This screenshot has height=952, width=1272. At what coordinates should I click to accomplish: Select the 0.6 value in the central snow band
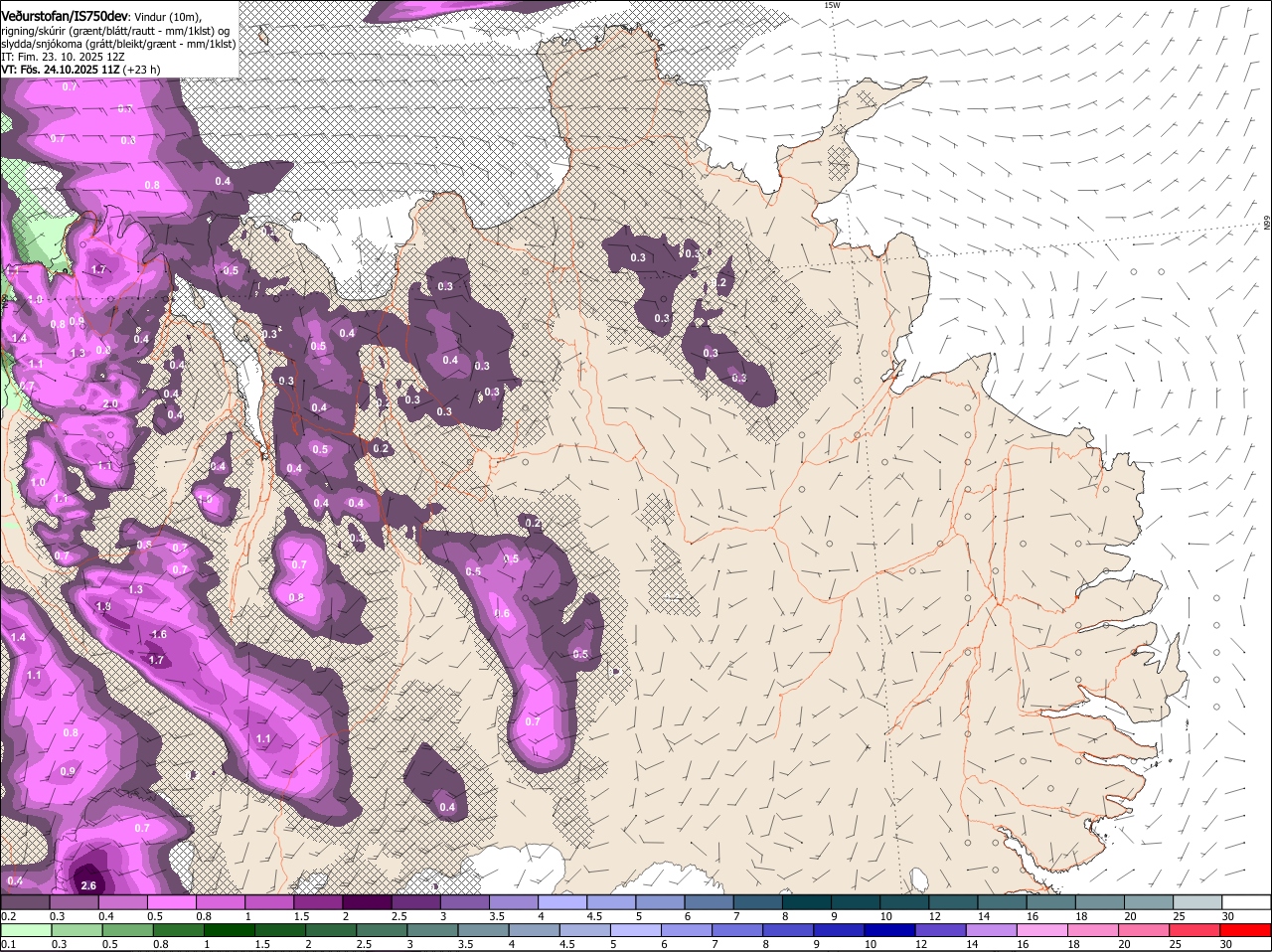pyautogui.click(x=502, y=613)
